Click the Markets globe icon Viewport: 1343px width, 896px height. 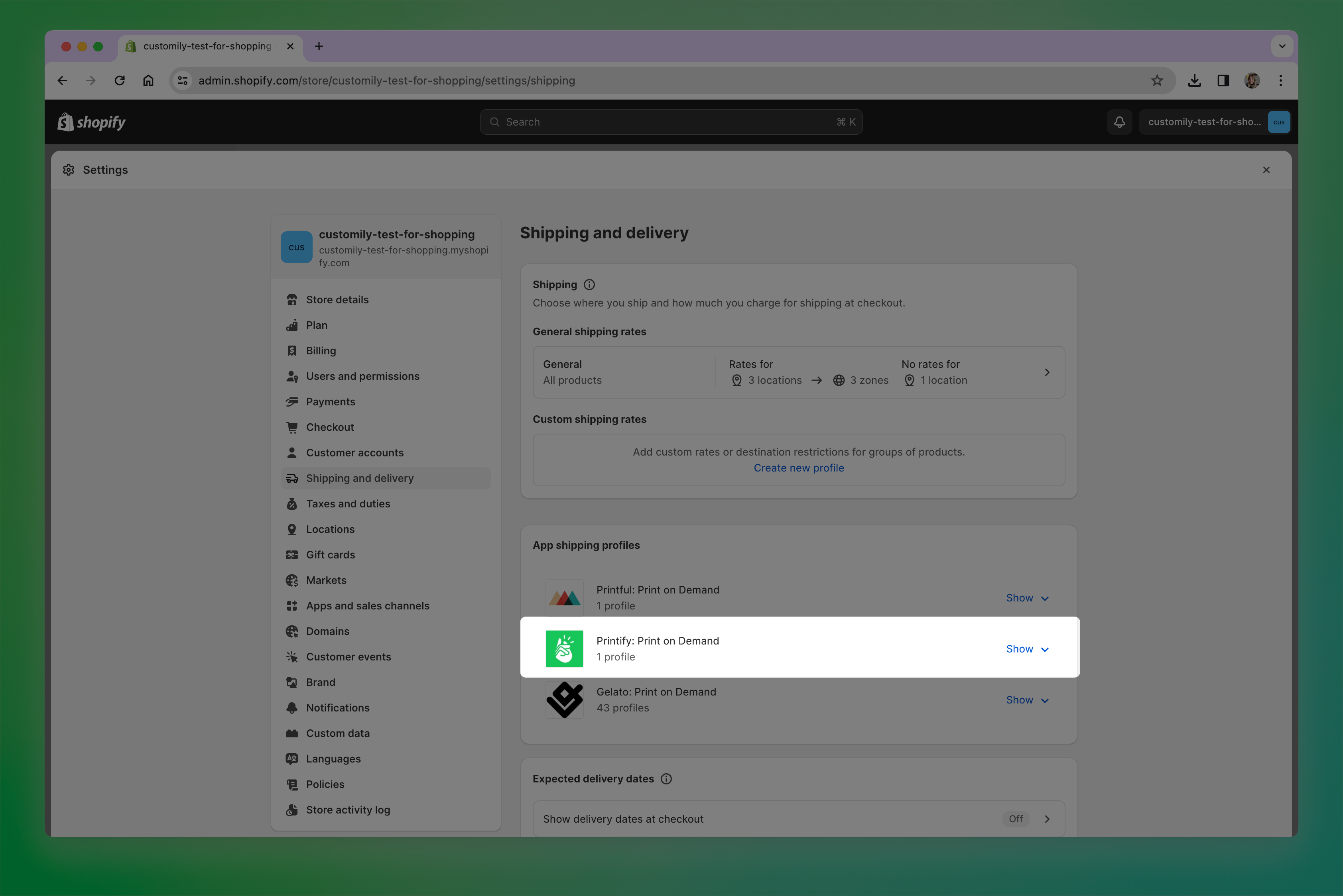tap(292, 580)
